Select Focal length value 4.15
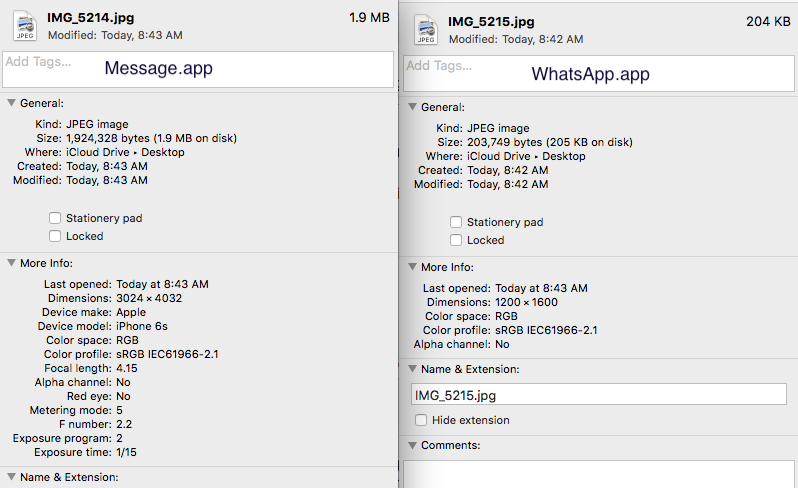Viewport: 798px width, 488px height. coord(127,368)
